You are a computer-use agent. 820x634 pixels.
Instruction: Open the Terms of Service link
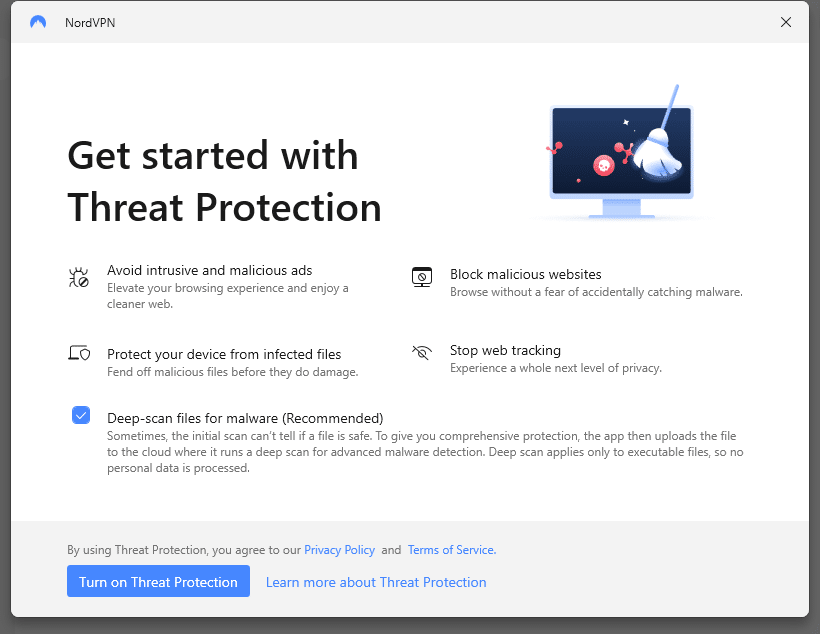(x=452, y=550)
